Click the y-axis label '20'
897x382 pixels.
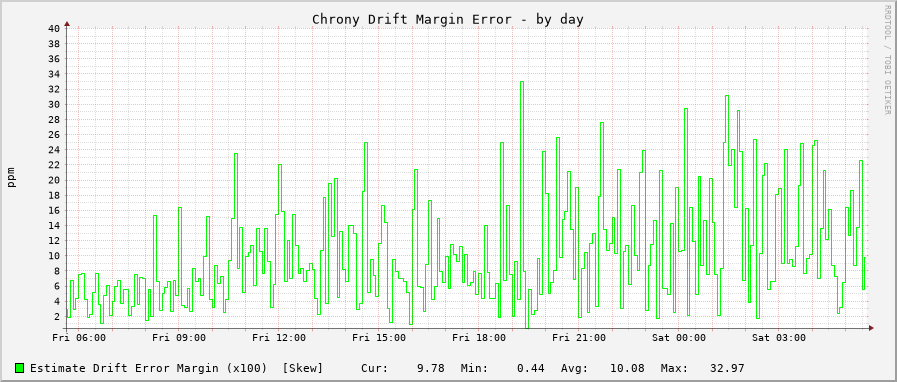(54, 180)
